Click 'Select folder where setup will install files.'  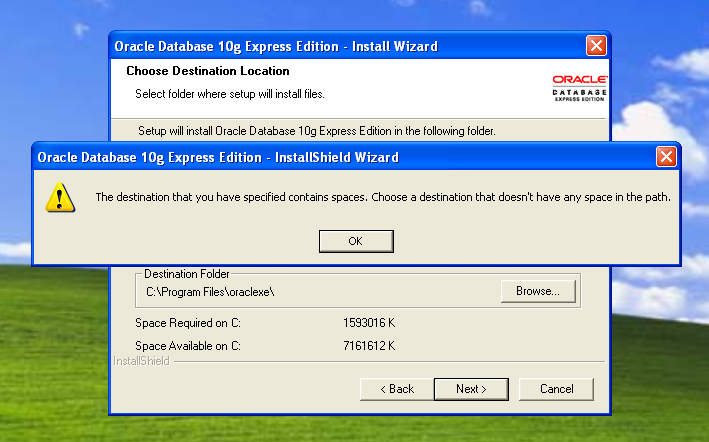coord(230,94)
